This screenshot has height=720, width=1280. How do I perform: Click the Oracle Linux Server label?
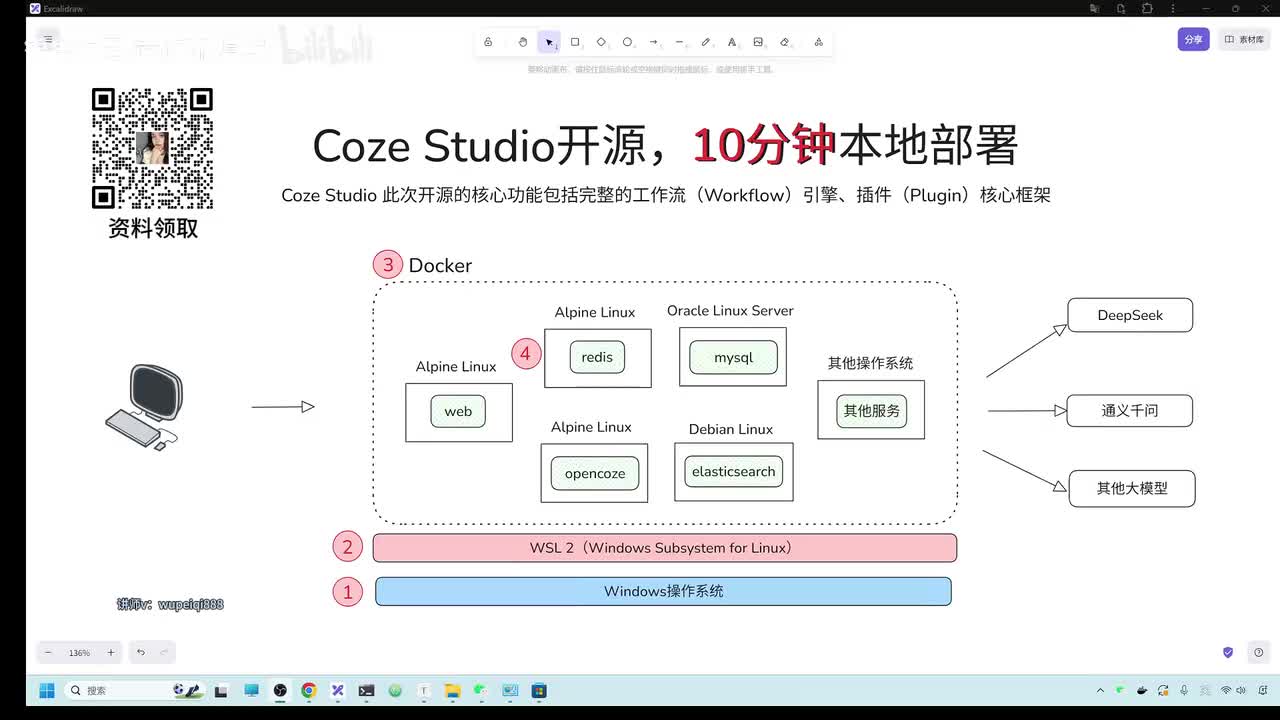[730, 311]
